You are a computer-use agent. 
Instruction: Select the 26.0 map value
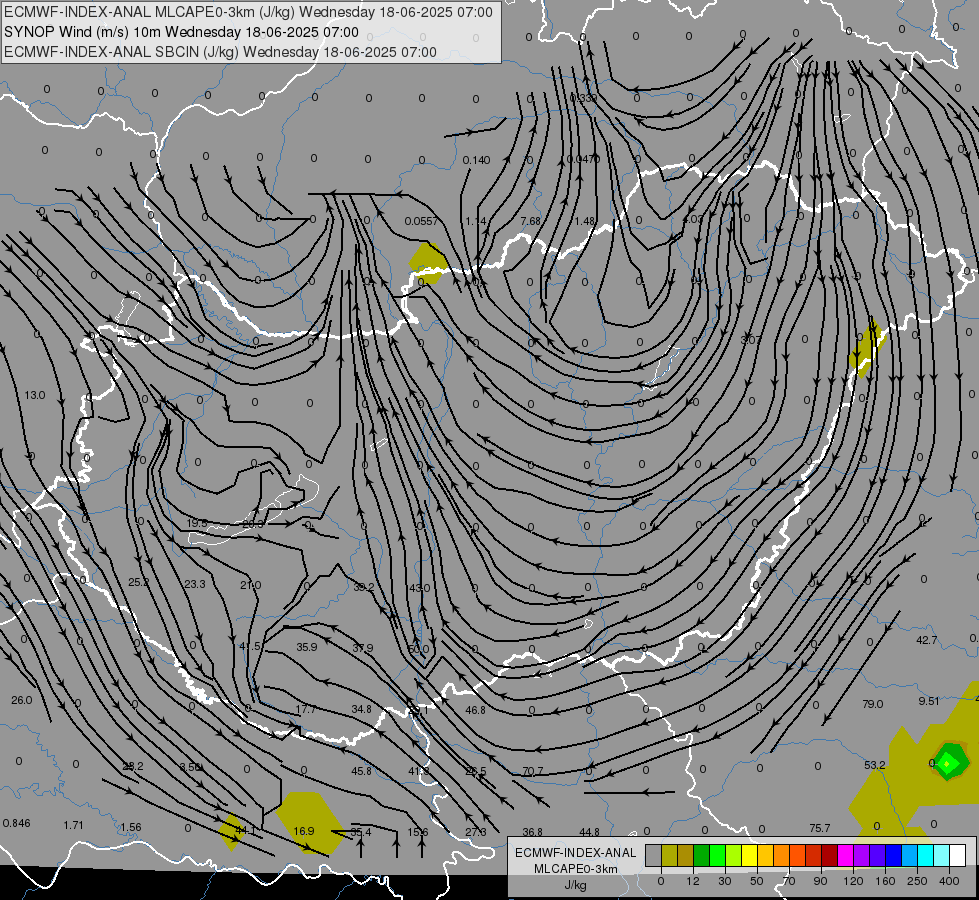click(22, 700)
